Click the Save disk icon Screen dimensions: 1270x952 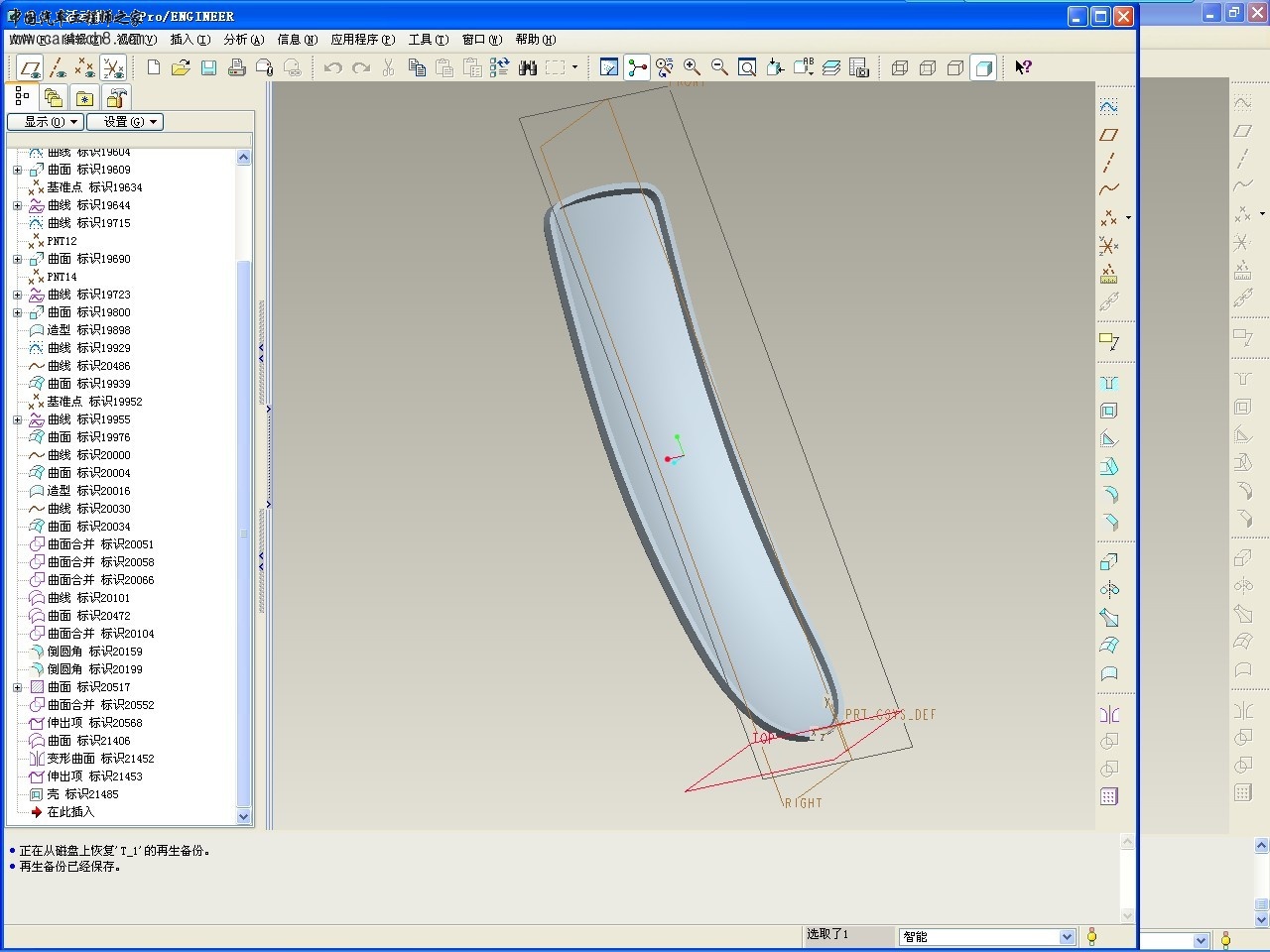click(208, 67)
